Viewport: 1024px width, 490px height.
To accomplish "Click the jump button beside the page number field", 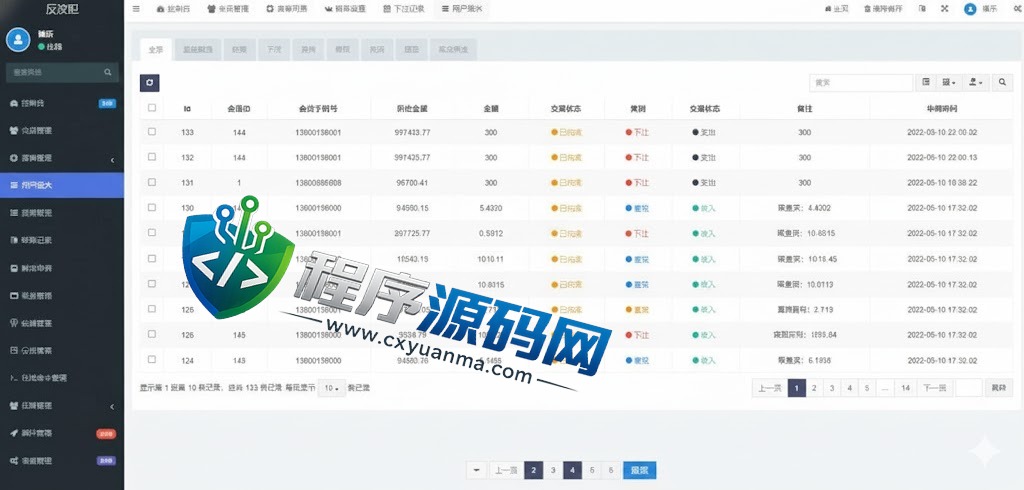I will pos(999,388).
